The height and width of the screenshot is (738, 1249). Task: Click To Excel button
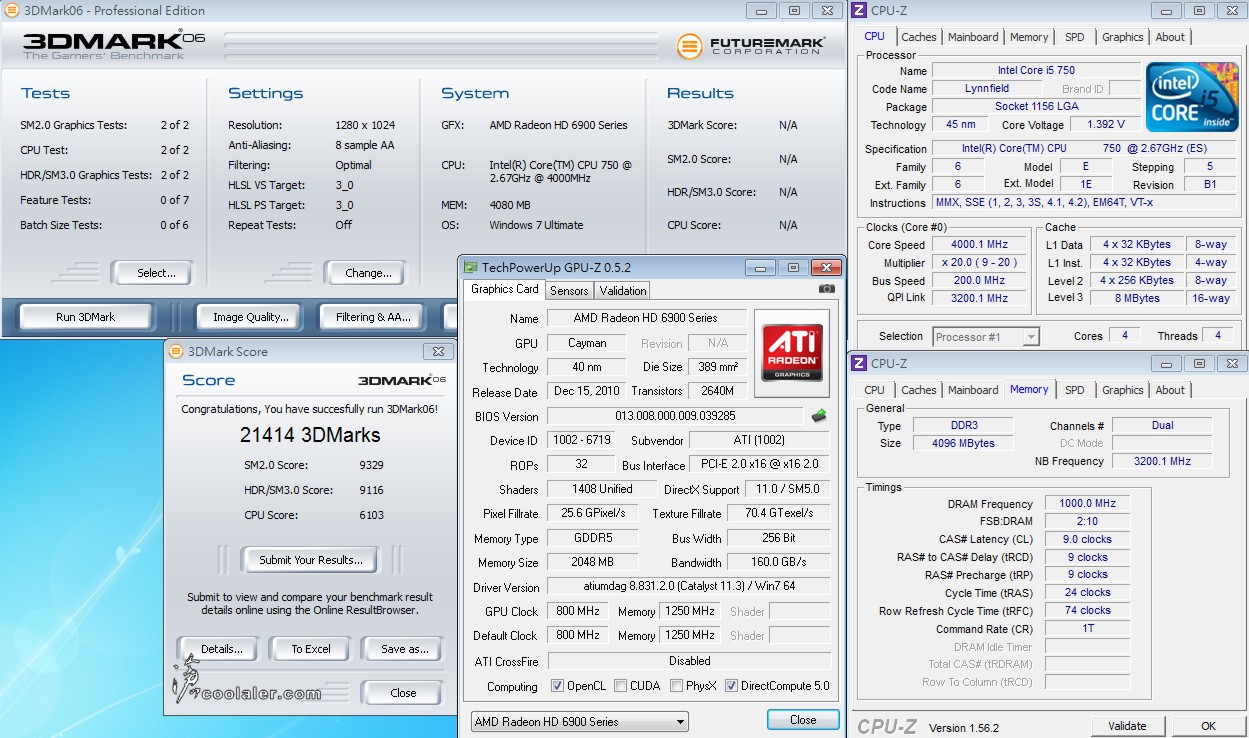pyautogui.click(x=311, y=649)
